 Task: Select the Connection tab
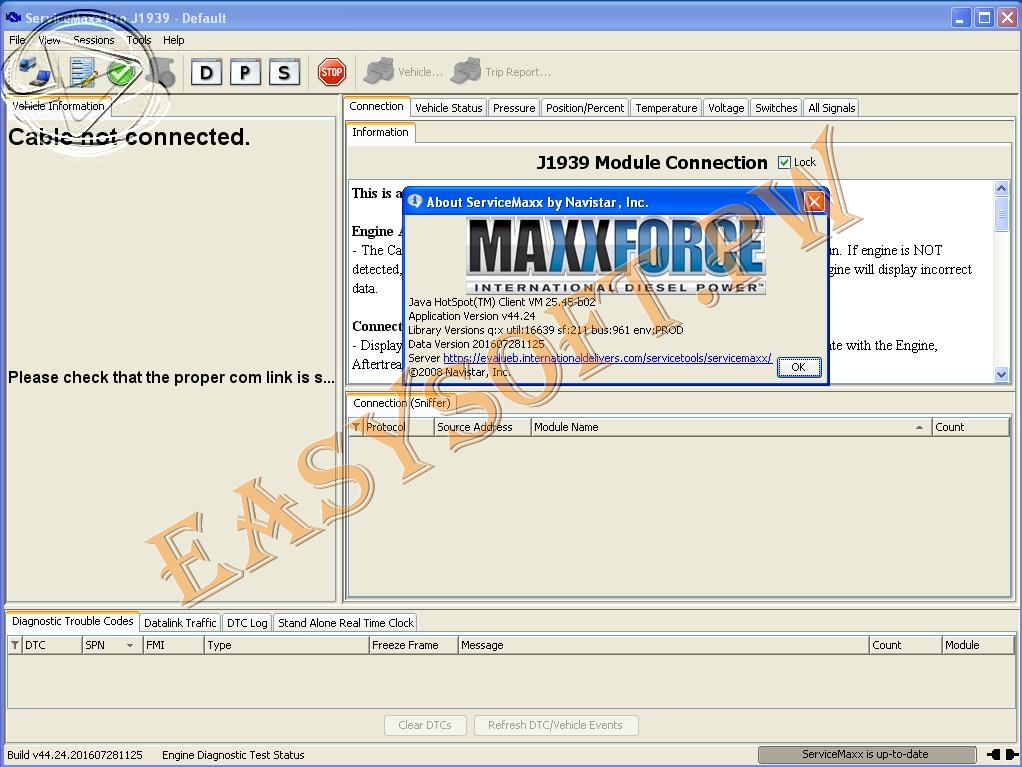(376, 106)
